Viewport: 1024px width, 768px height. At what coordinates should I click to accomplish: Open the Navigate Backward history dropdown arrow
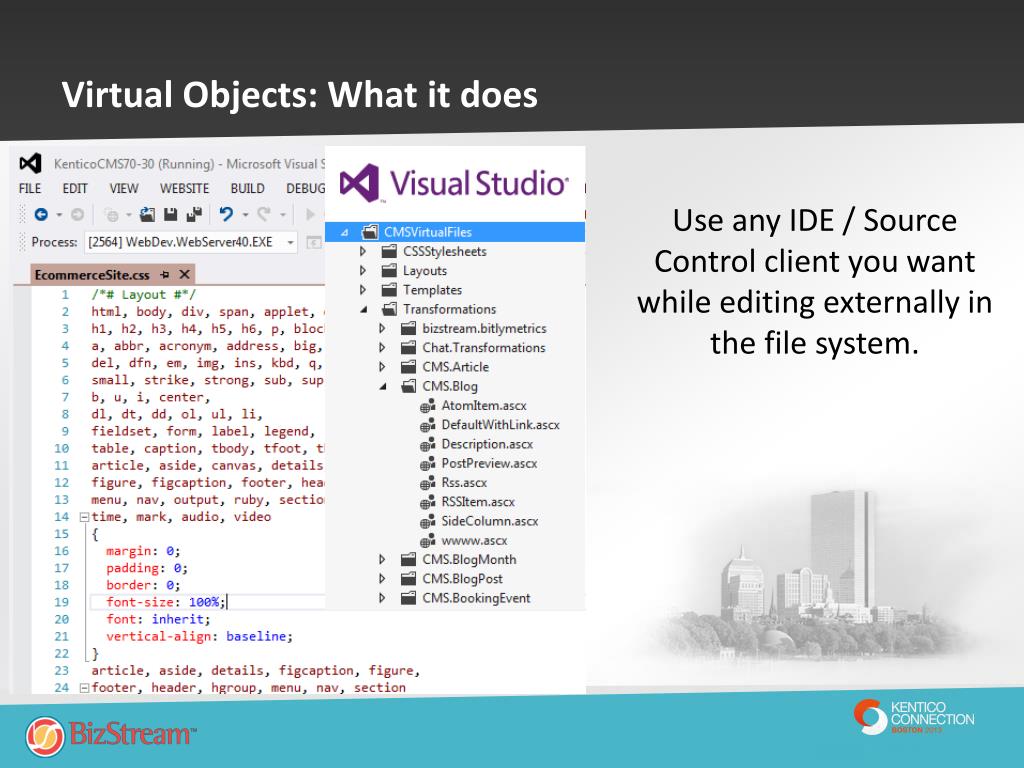pos(59,215)
